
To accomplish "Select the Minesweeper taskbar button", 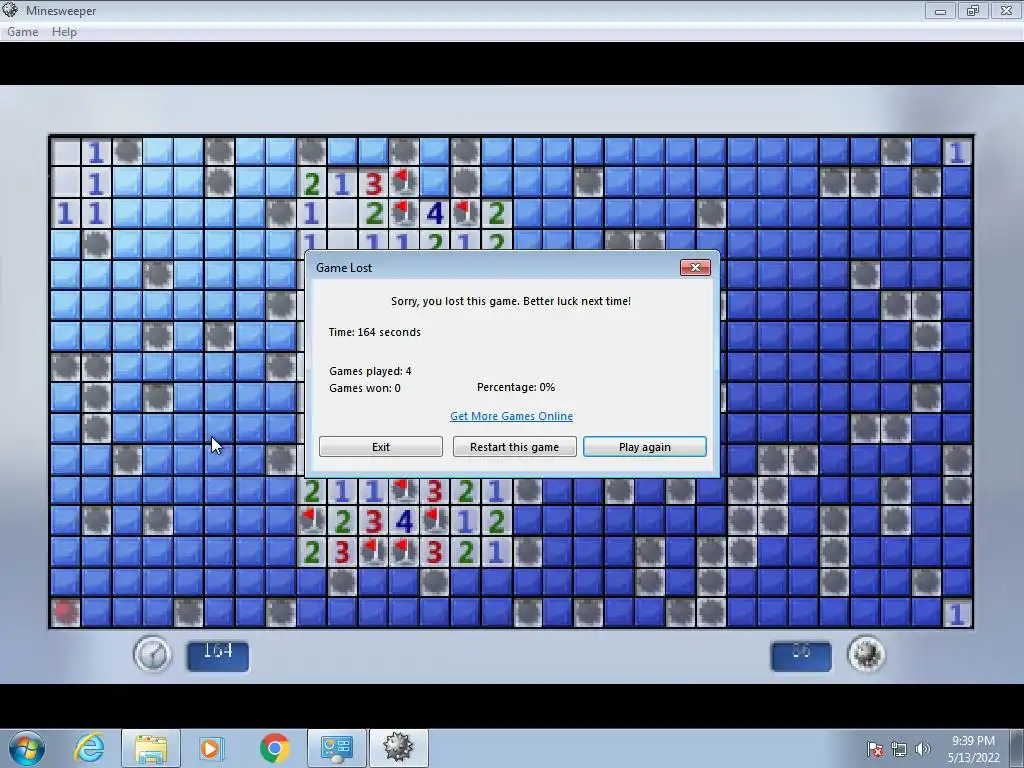I will pyautogui.click(x=398, y=748).
